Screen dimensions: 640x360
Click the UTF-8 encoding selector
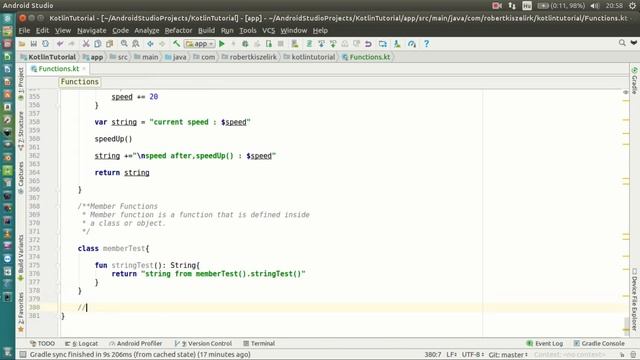473,354
